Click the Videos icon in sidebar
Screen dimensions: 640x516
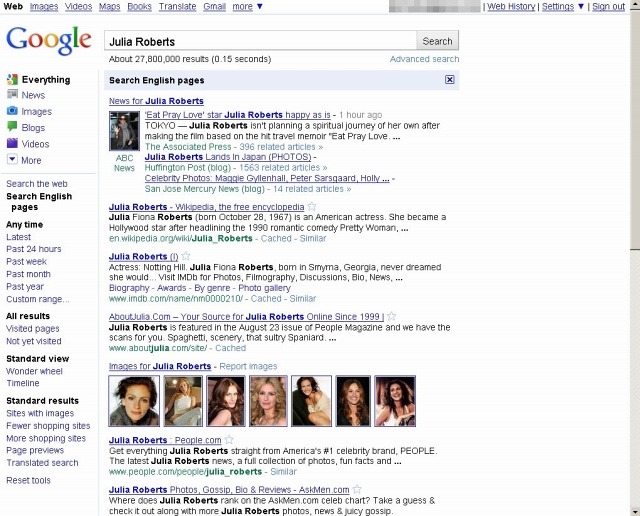pyautogui.click(x=12, y=143)
